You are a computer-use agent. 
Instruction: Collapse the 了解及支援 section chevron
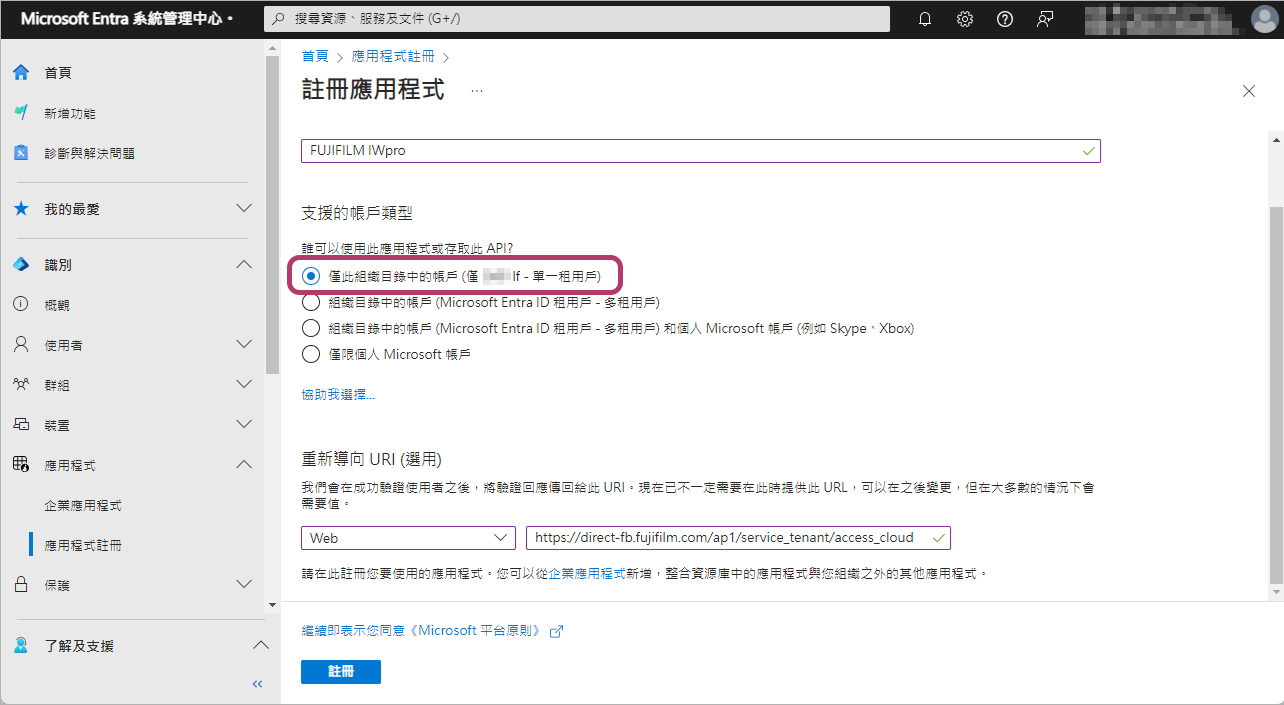260,646
